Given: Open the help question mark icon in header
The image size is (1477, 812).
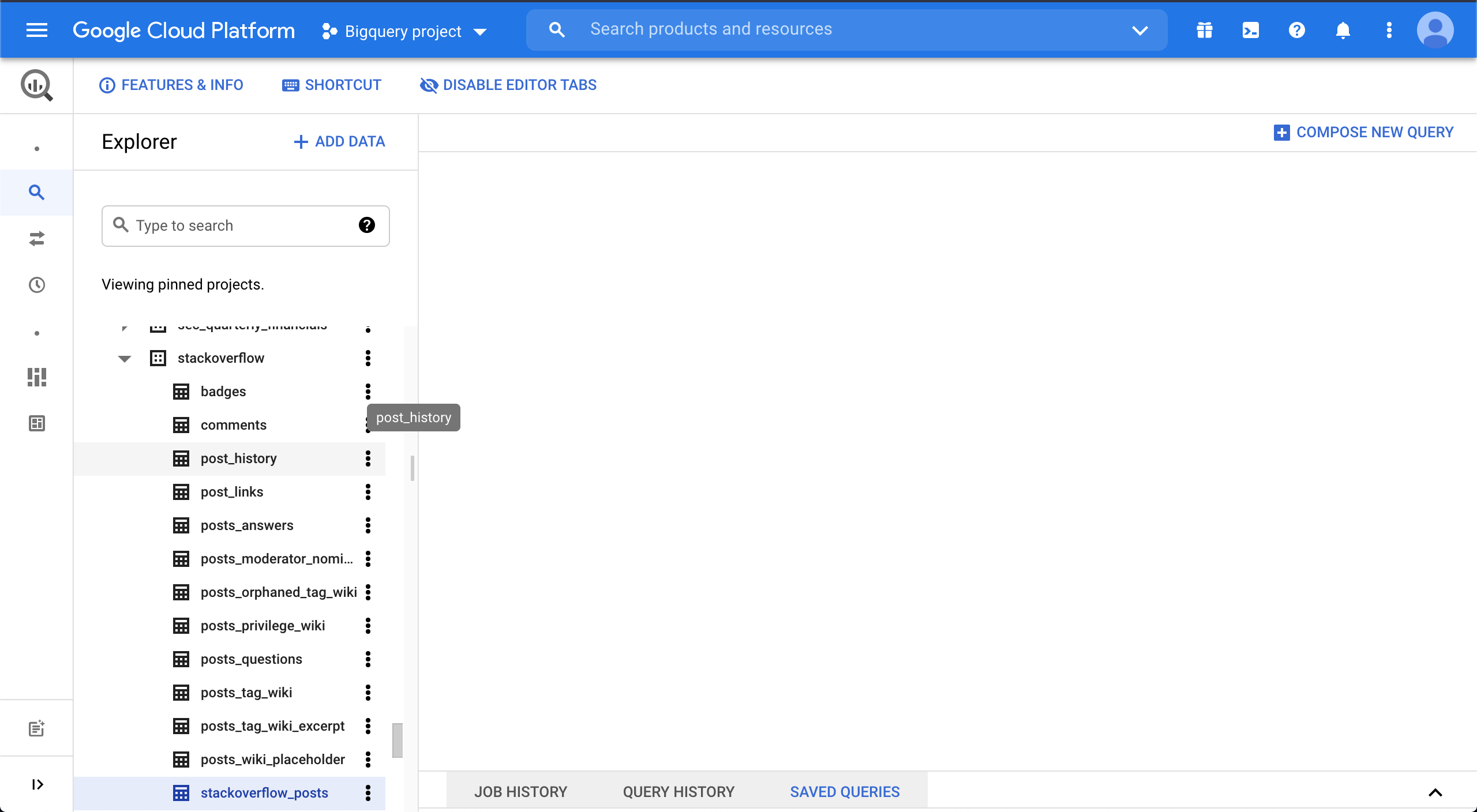Looking at the screenshot, I should 1296,30.
